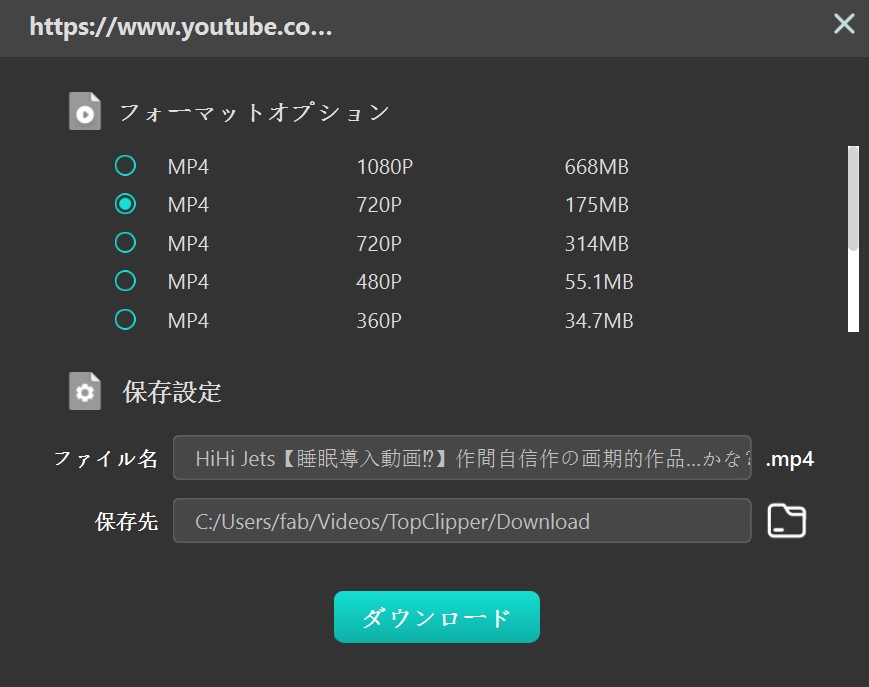The image size is (869, 687).
Task: Click the 保存設定 heading
Action: point(172,392)
